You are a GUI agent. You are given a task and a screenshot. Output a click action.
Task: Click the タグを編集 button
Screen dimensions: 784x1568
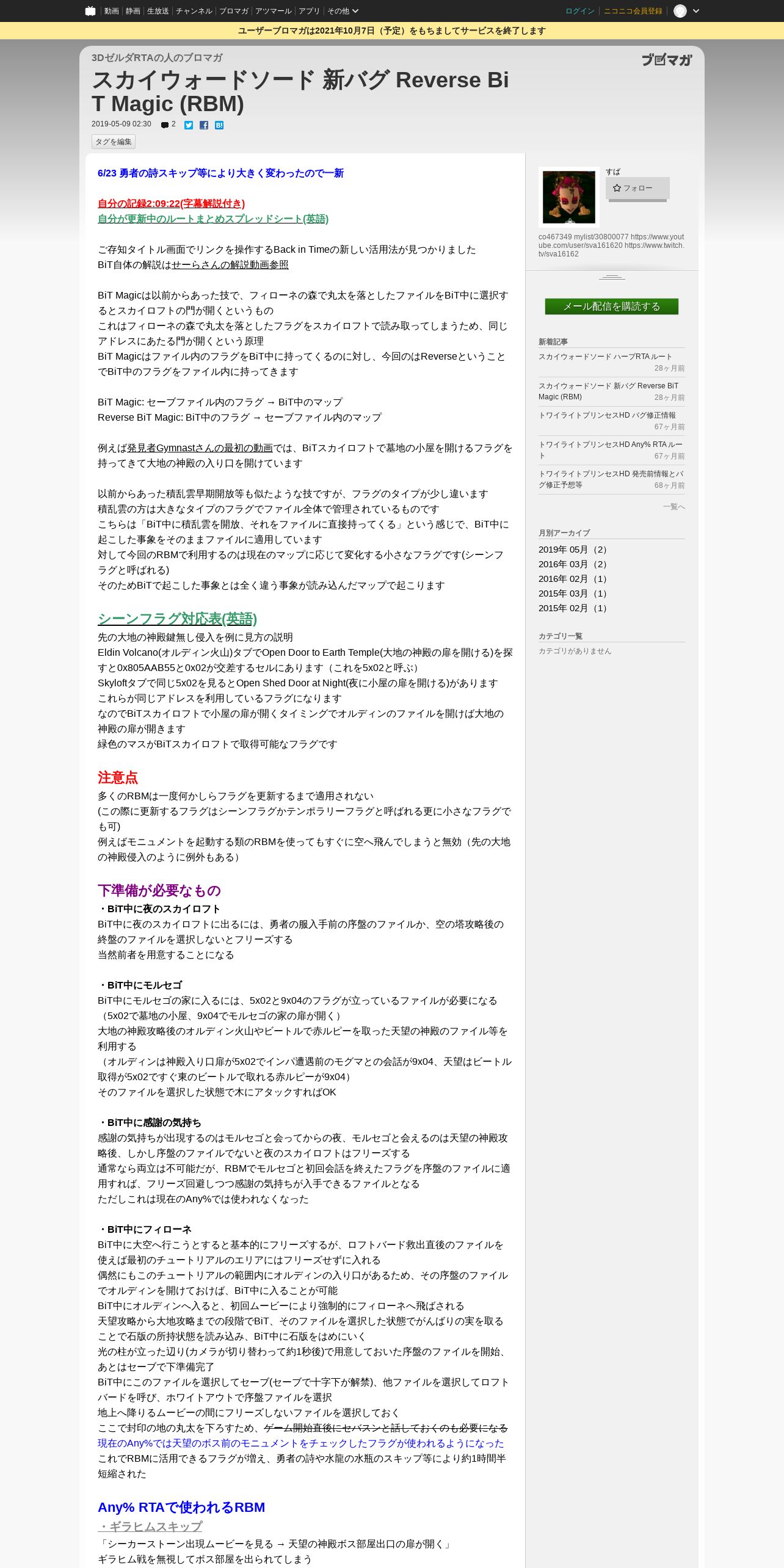click(114, 142)
